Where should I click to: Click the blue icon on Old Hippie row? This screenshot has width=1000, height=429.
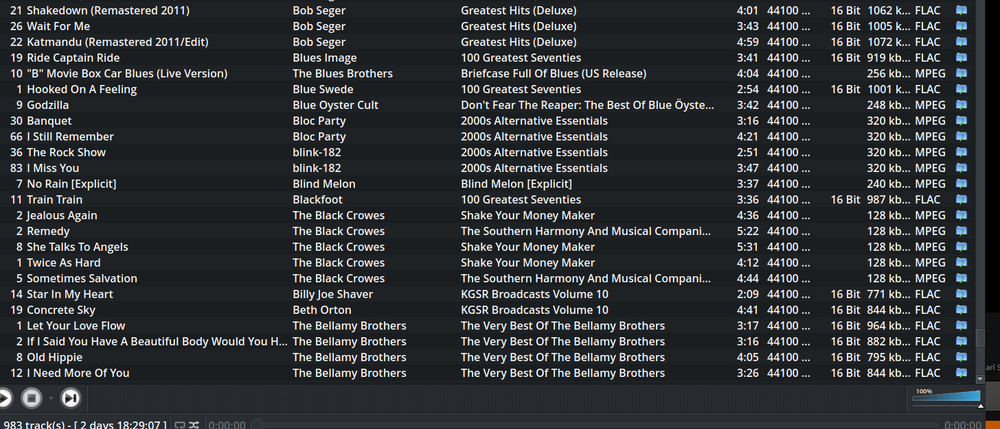click(x=961, y=358)
